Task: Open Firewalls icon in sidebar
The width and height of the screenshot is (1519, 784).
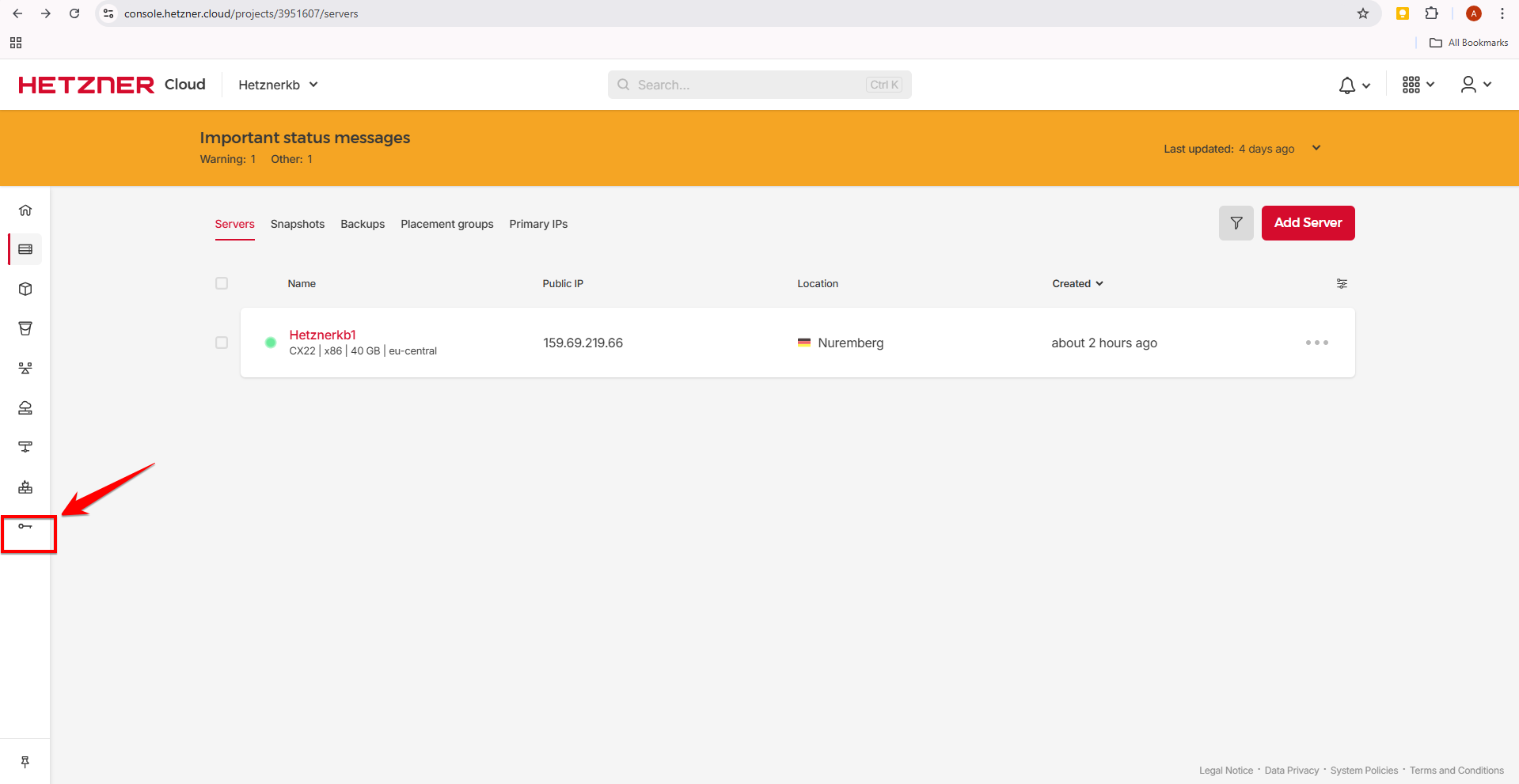Action: tap(25, 487)
